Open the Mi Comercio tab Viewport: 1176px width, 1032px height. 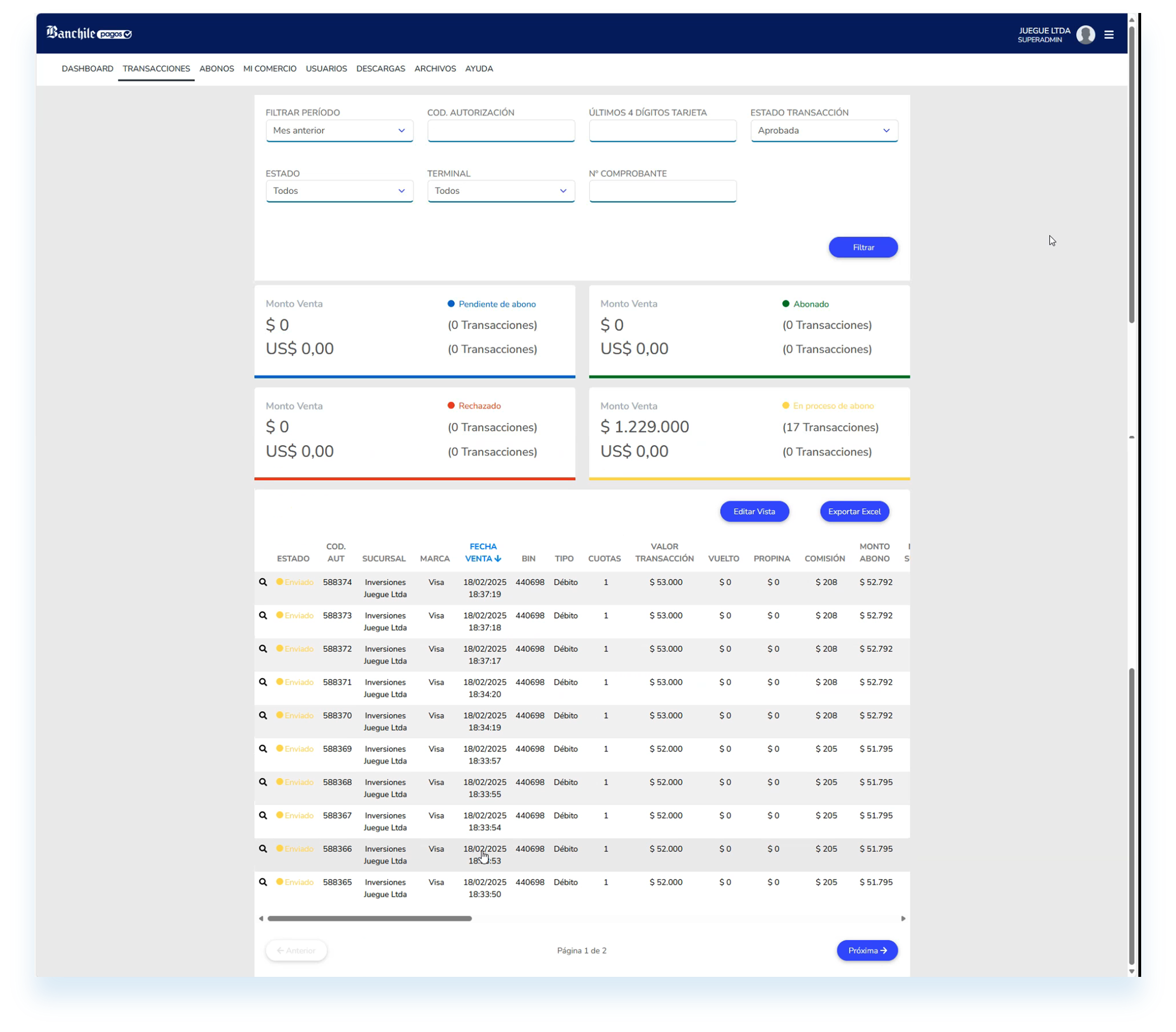tap(270, 69)
